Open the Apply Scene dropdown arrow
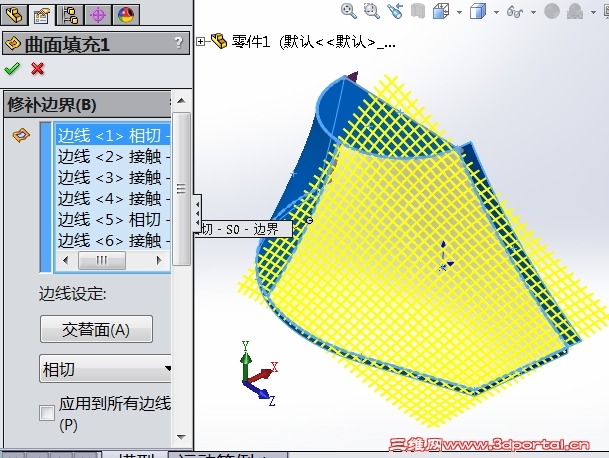 (x=593, y=12)
